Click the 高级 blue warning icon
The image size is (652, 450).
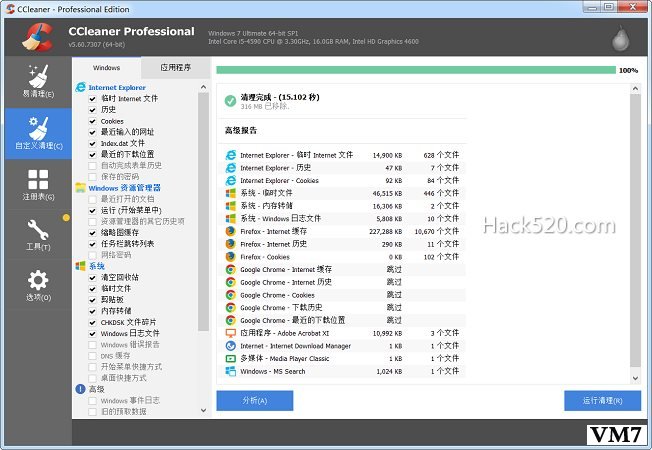click(80, 389)
